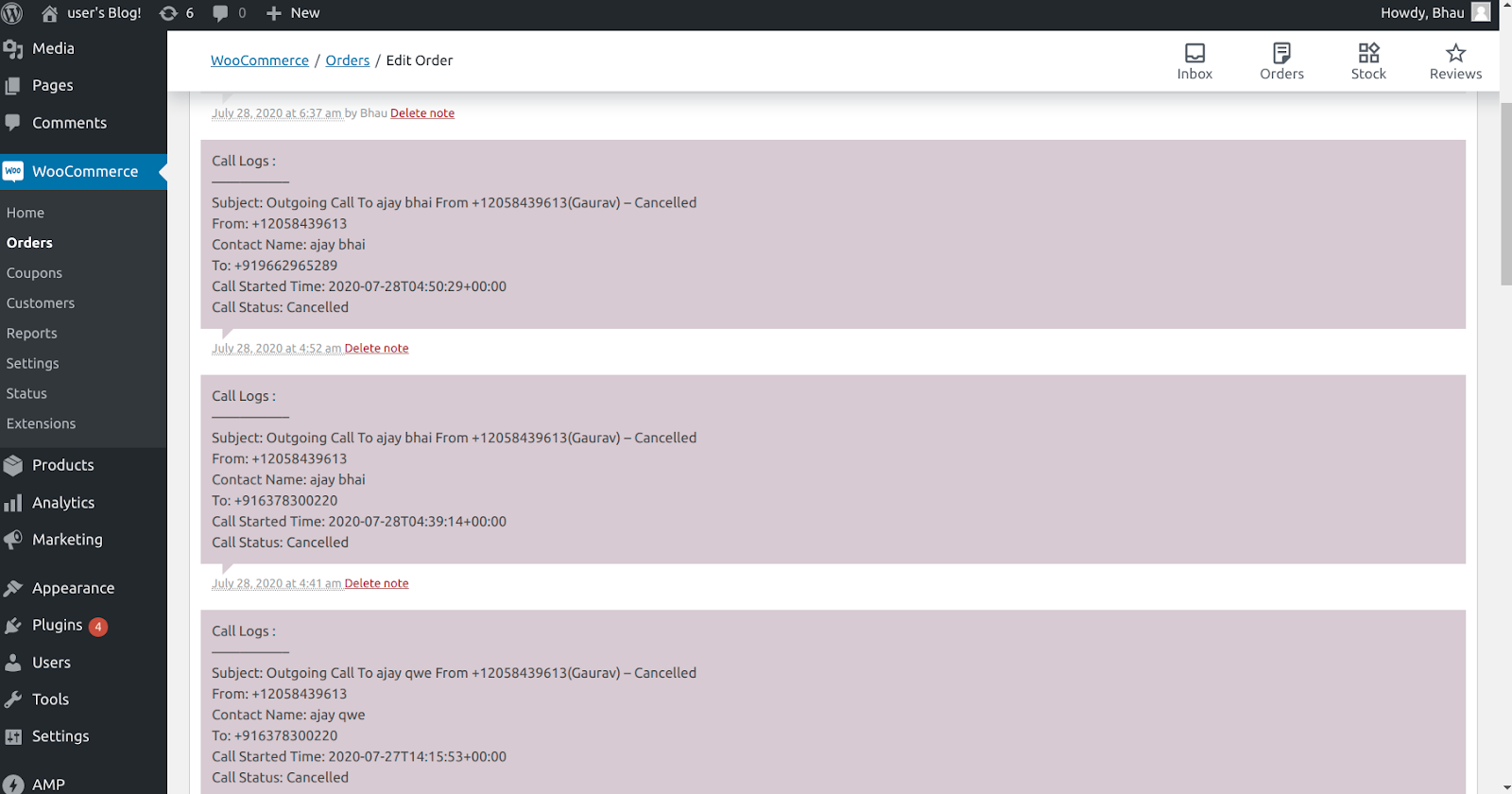Viewport: 1512px width, 794px height.
Task: Click the WooCommerce breadcrumb link
Action: click(260, 60)
